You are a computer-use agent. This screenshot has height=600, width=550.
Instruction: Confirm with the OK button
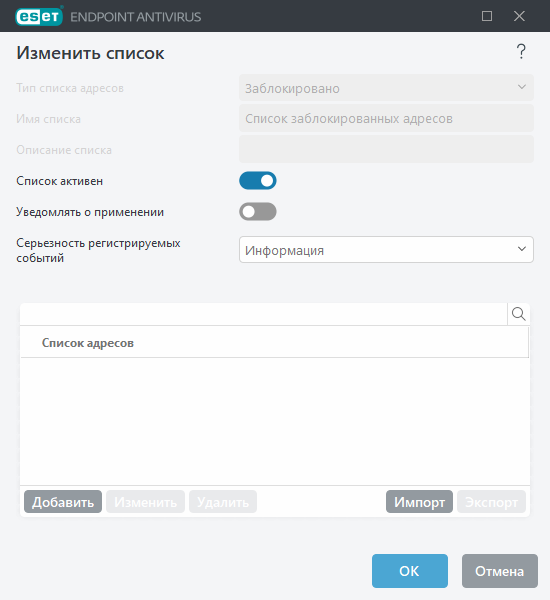pos(410,571)
